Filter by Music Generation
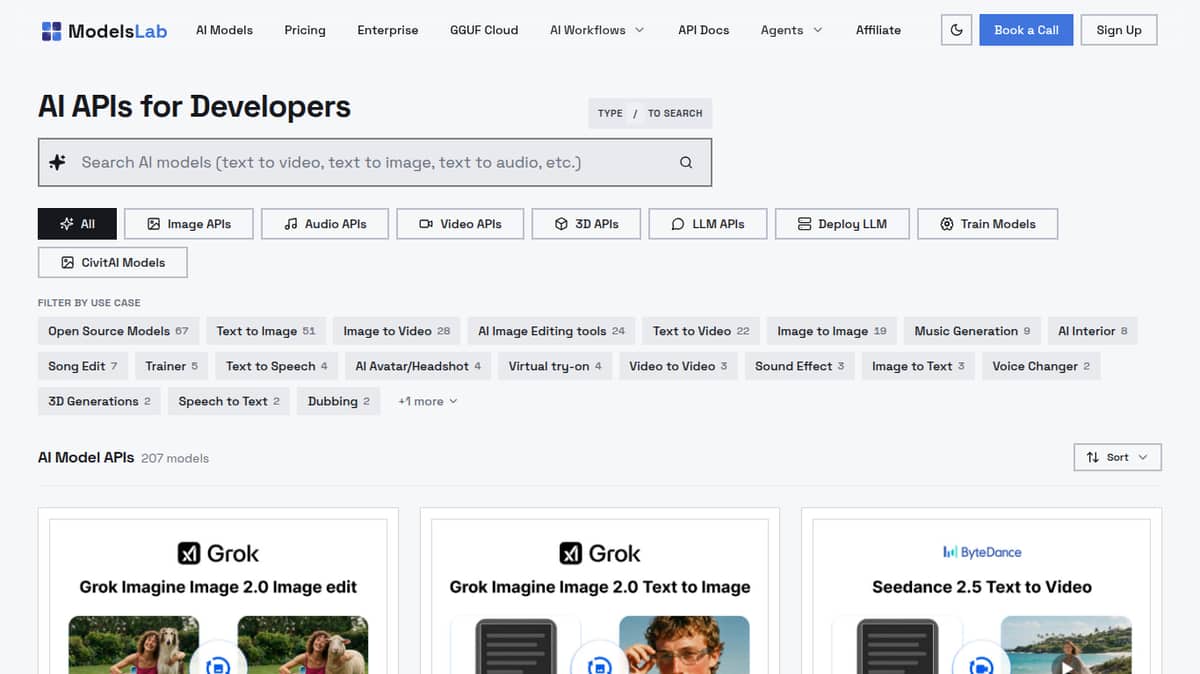The width and height of the screenshot is (1200, 674). click(972, 331)
